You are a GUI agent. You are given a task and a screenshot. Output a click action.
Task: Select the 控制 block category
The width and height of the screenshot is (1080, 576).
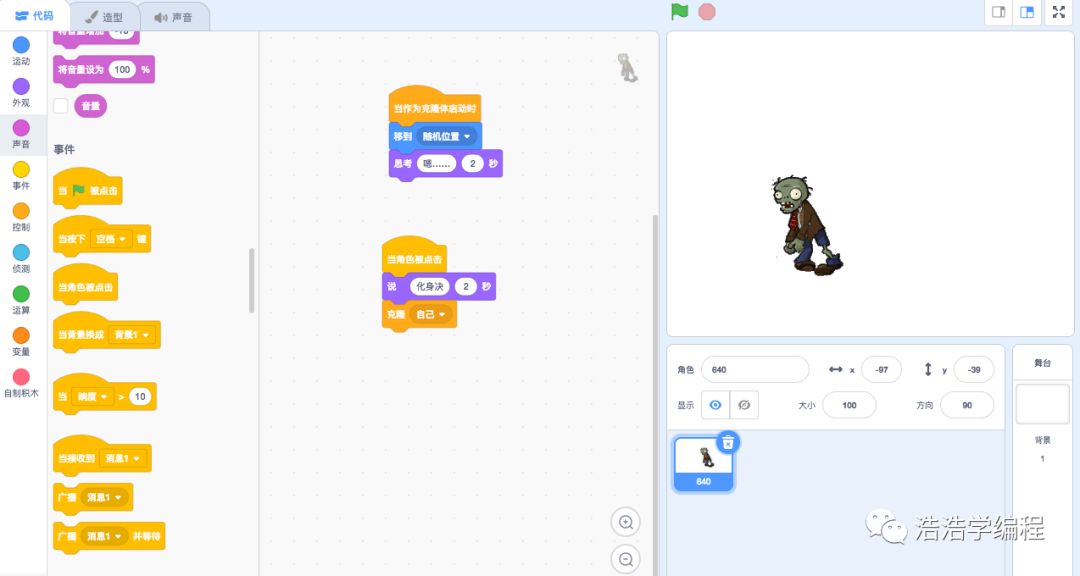(21, 217)
